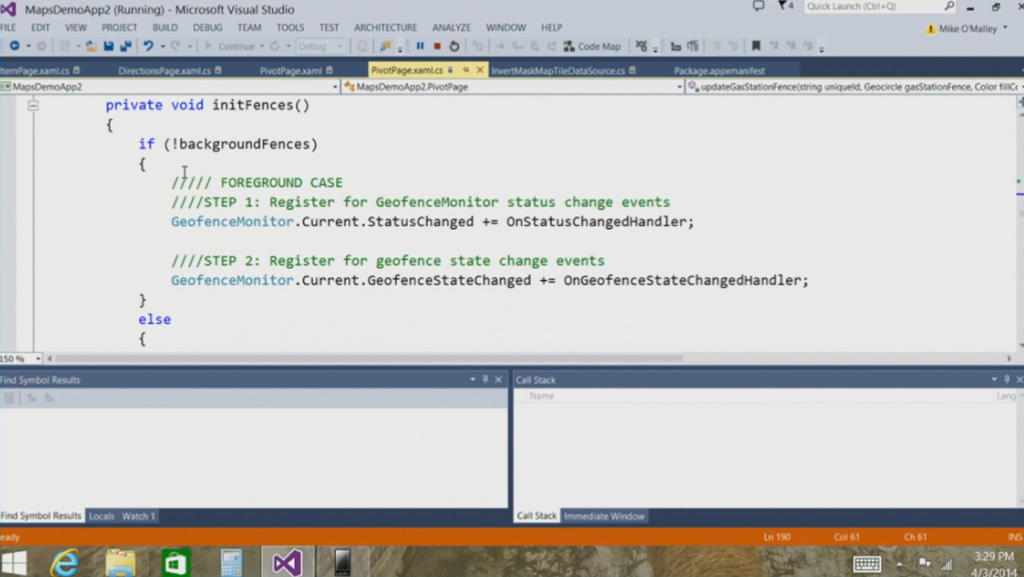Open the ARCHITECTURE menu
This screenshot has width=1024, height=577.
[x=385, y=27]
